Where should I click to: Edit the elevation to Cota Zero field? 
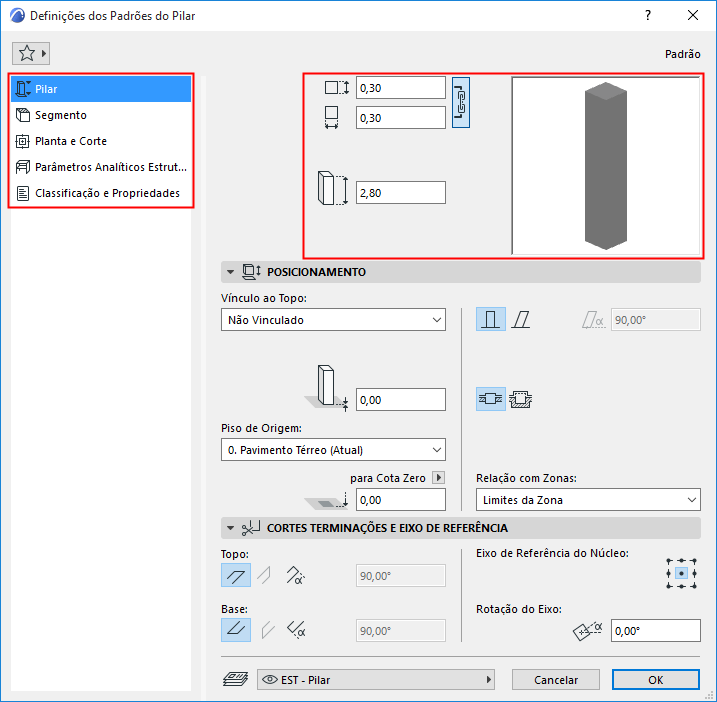[401, 499]
